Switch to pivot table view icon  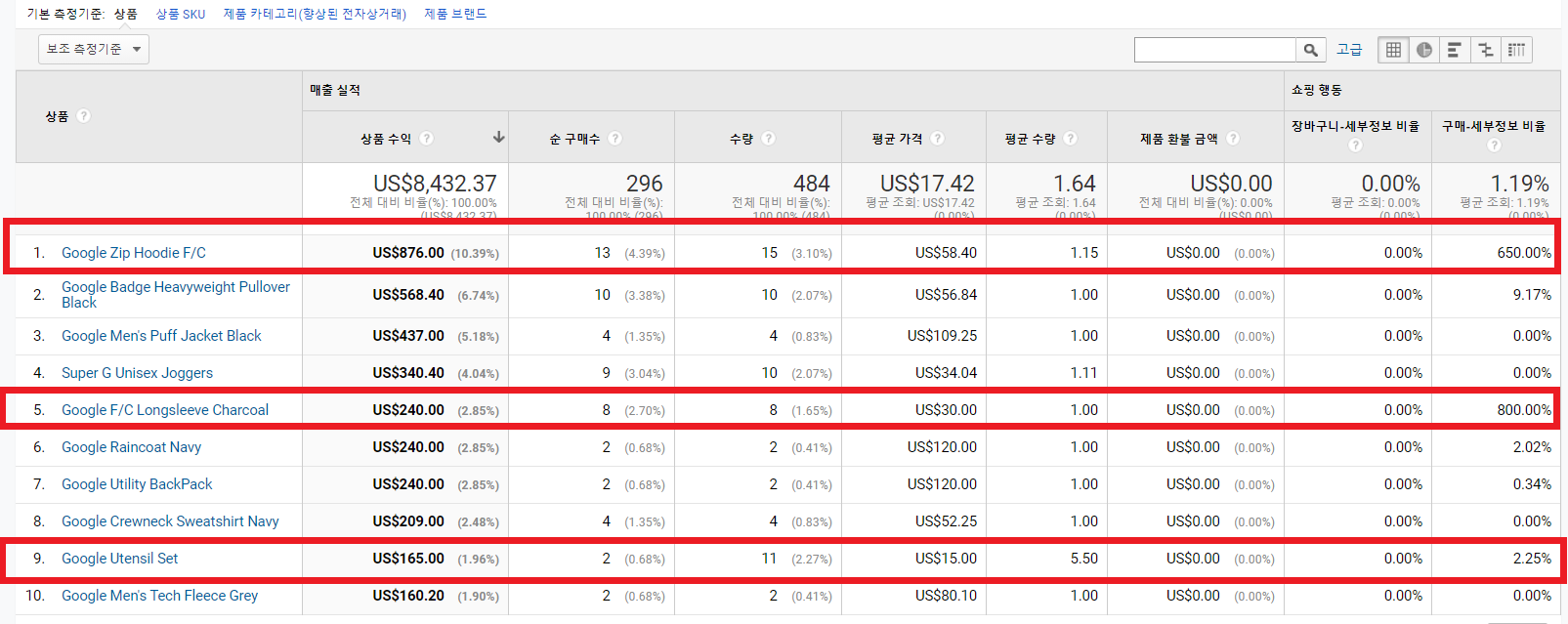(x=1516, y=50)
